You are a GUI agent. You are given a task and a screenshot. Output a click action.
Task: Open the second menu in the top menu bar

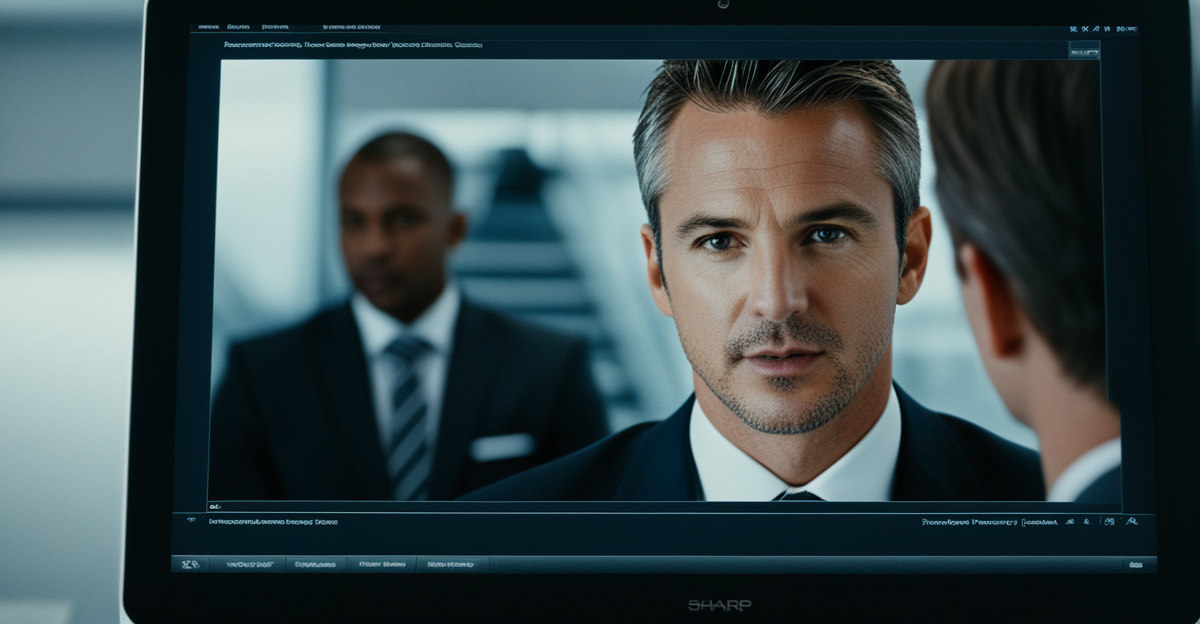tap(238, 27)
